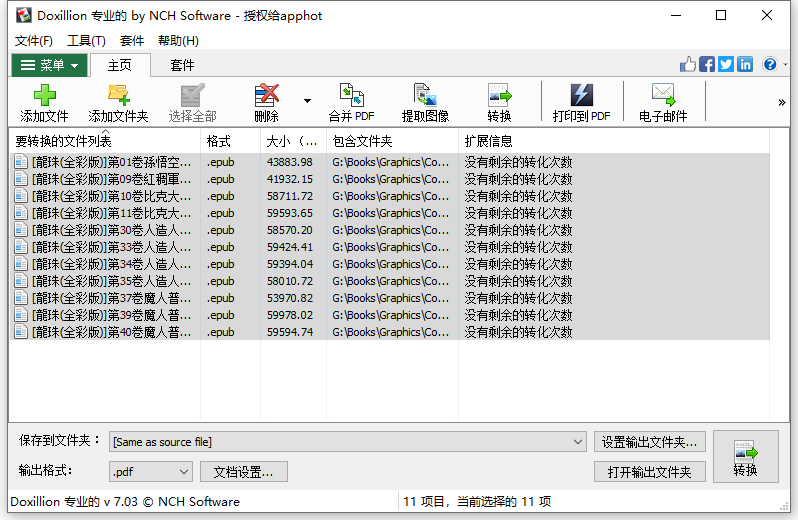
Task: Click the blue help question icon
Action: (770, 64)
